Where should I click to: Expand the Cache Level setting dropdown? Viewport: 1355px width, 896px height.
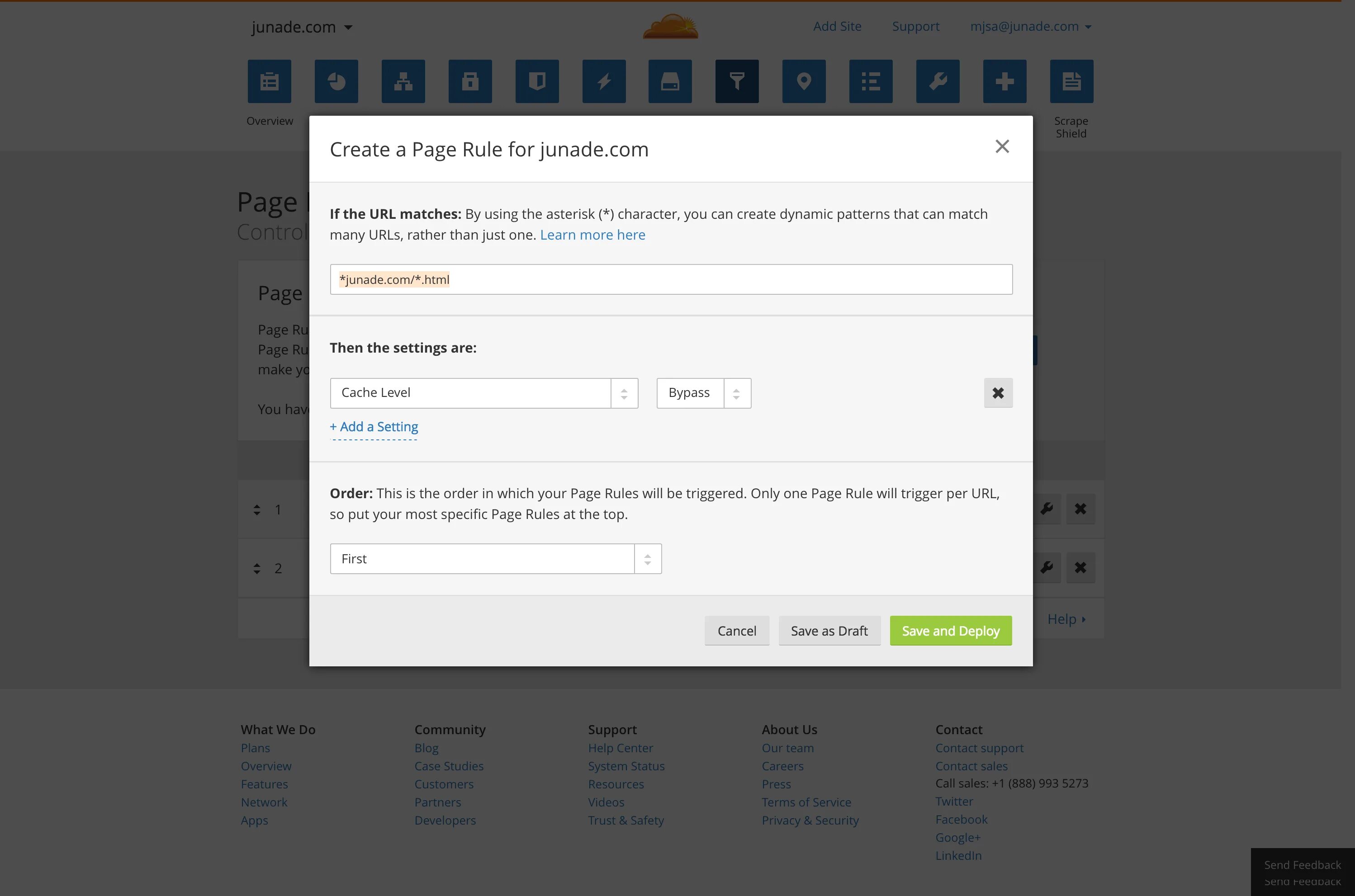[x=483, y=393]
